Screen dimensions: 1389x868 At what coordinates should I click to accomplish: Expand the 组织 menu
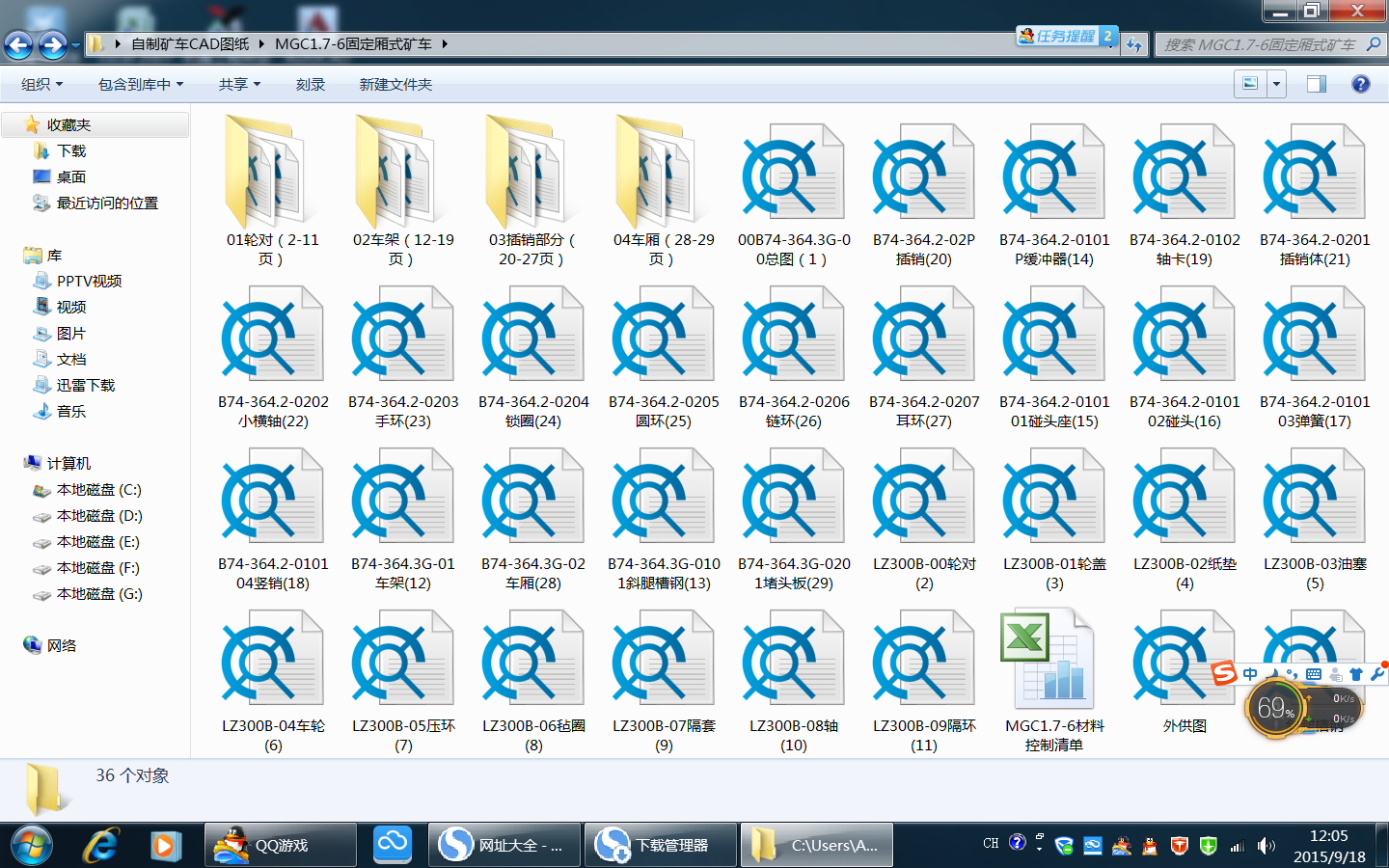coord(41,84)
